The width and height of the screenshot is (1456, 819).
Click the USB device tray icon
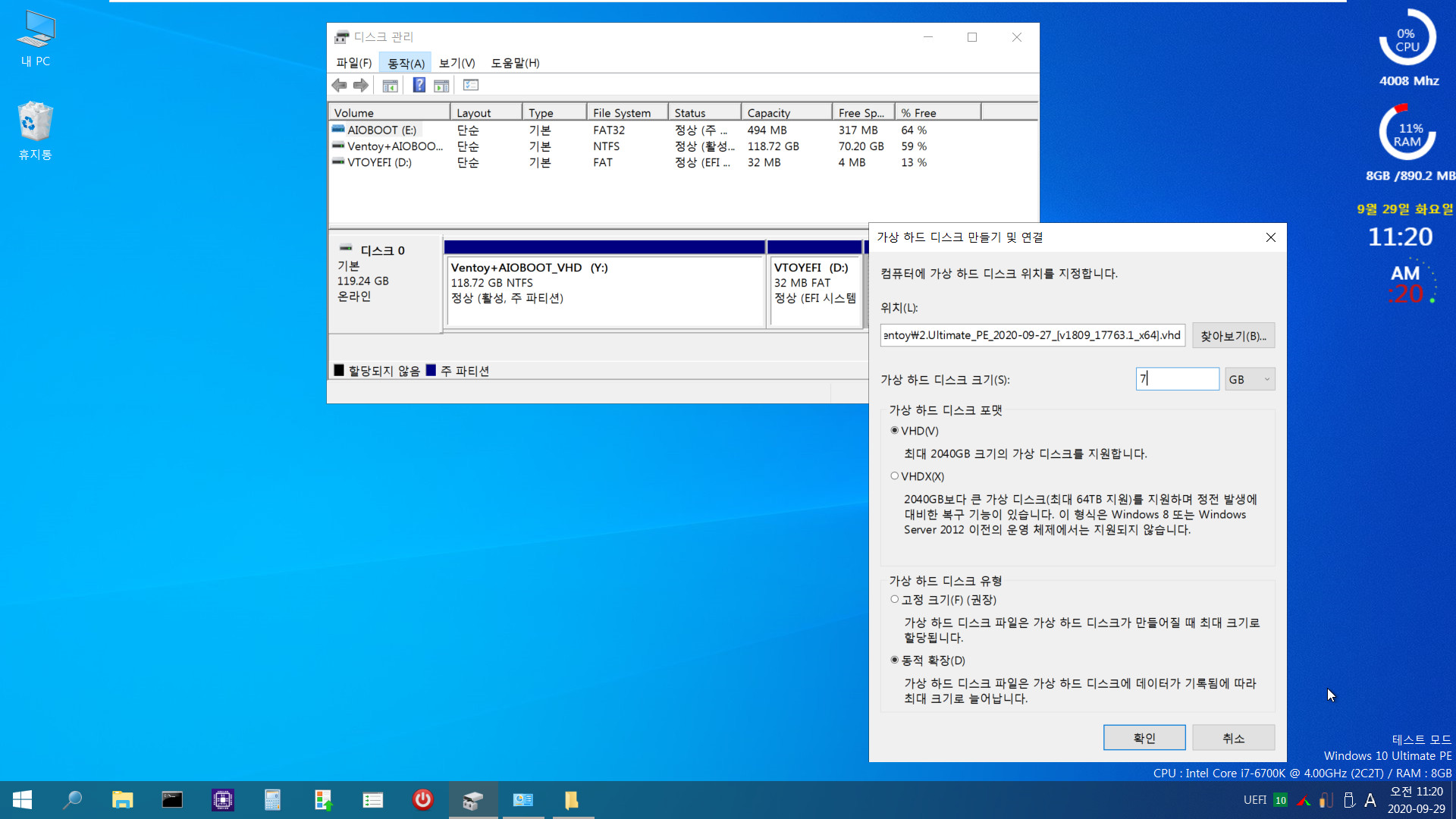(x=1348, y=800)
